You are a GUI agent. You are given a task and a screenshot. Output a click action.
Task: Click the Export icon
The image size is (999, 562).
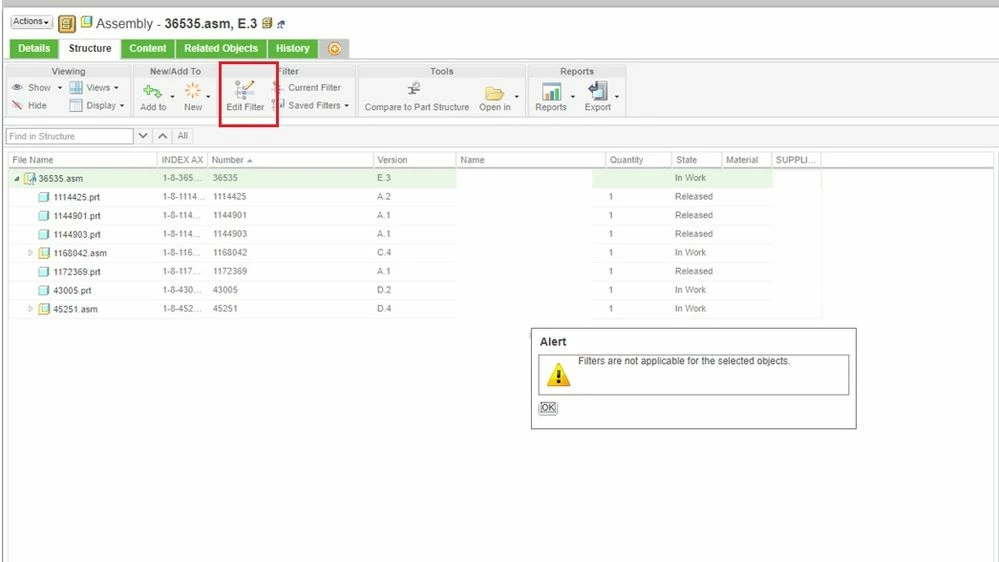[x=598, y=91]
